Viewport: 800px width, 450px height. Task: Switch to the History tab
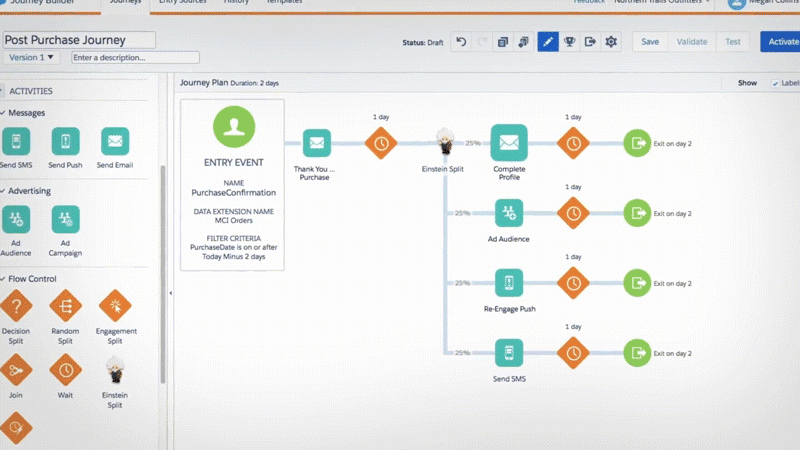pos(236,3)
